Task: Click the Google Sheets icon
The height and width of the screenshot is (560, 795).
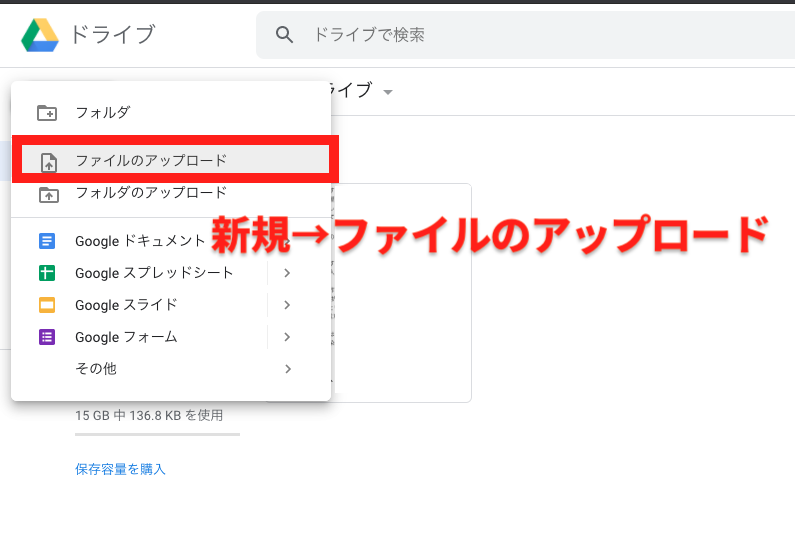Action: tap(47, 273)
